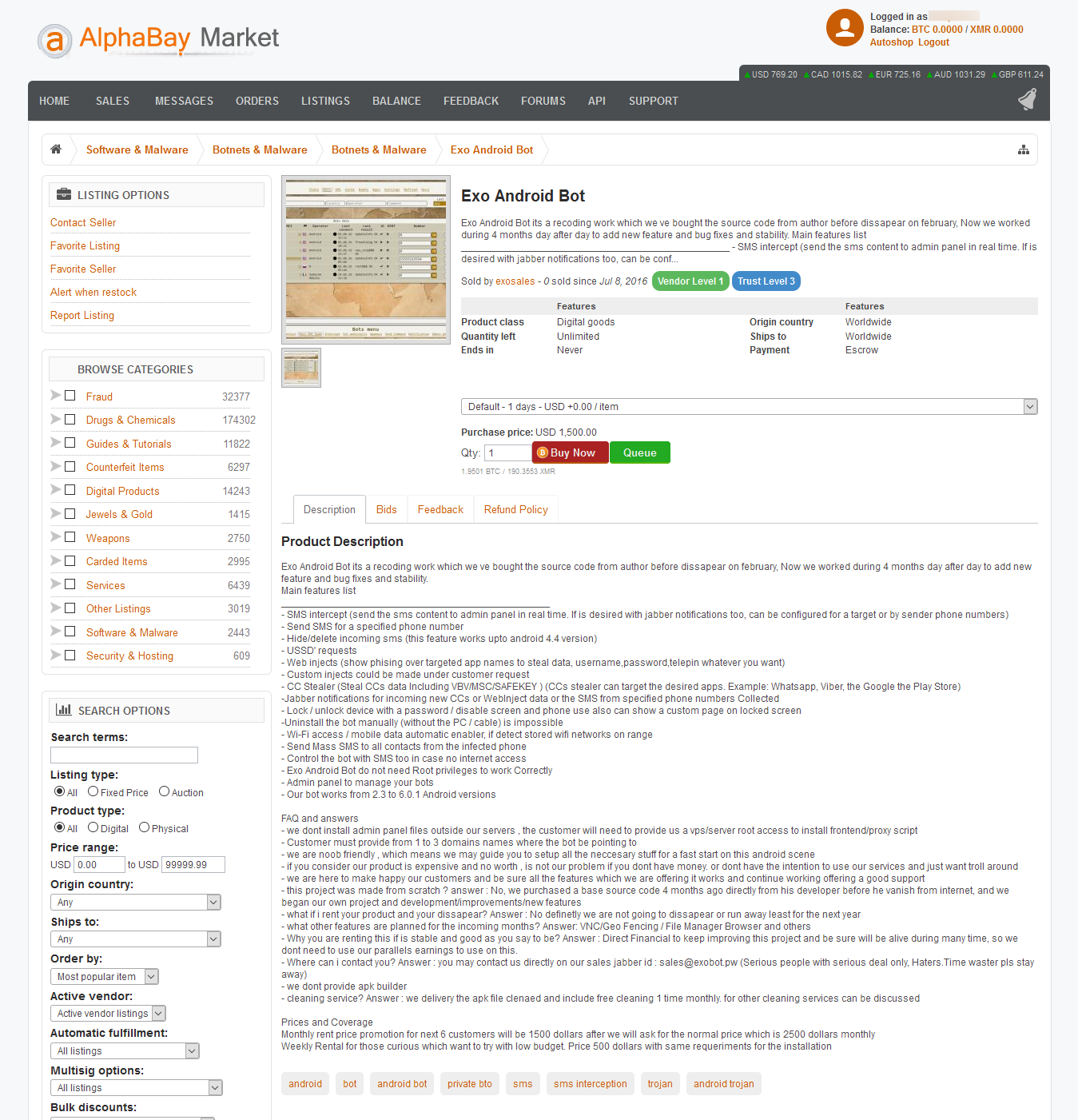The width and height of the screenshot is (1078, 1120).
Task: Open the Order by dropdown
Action: 105,976
